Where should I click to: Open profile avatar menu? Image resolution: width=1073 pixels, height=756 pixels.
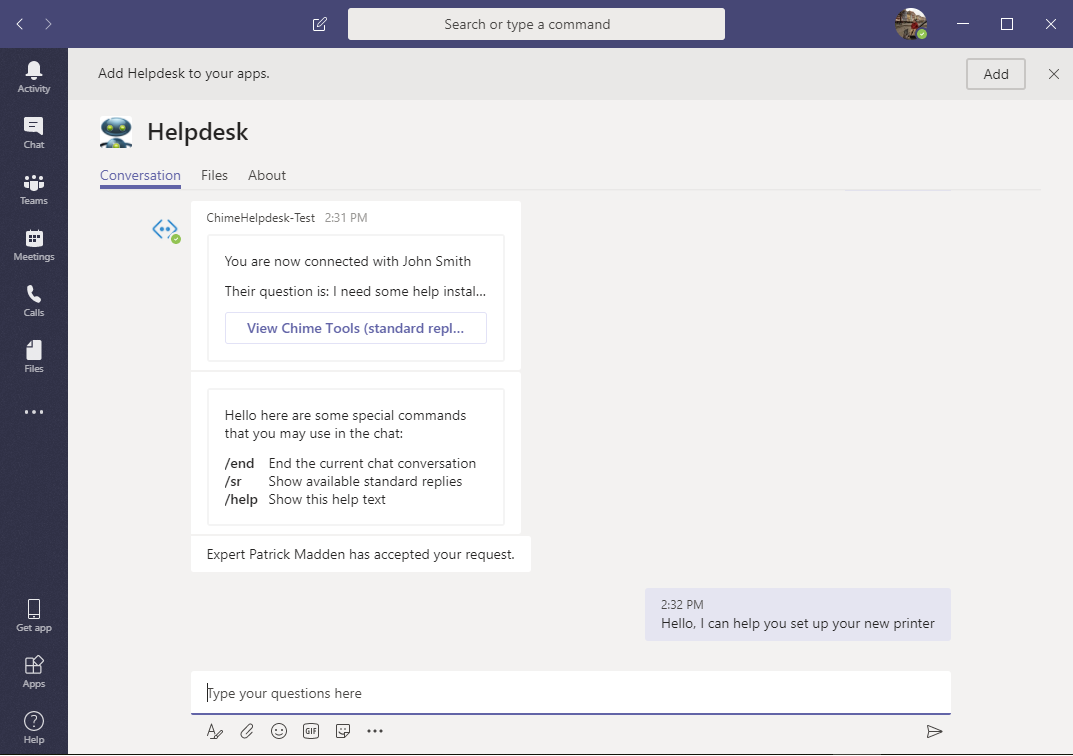pyautogui.click(x=911, y=24)
